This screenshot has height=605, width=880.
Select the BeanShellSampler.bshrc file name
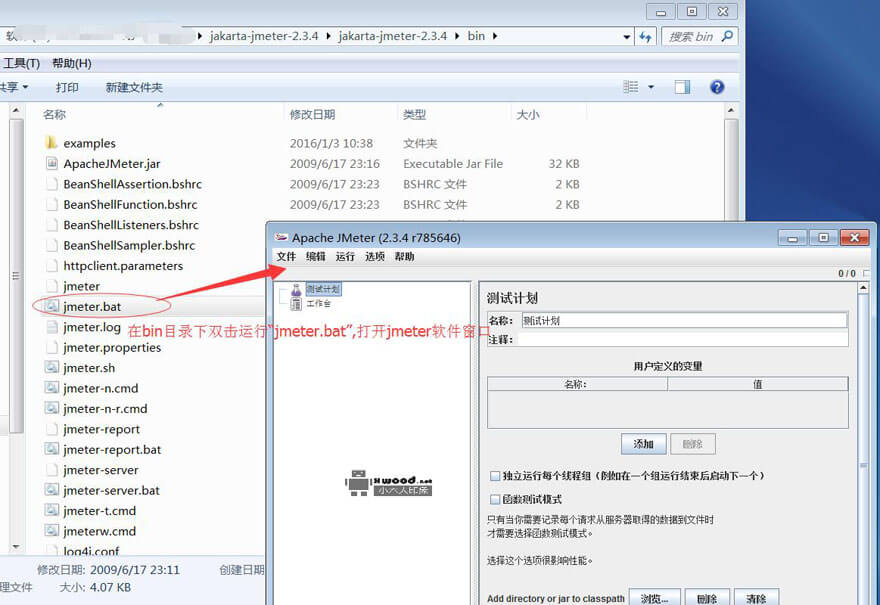click(x=129, y=245)
